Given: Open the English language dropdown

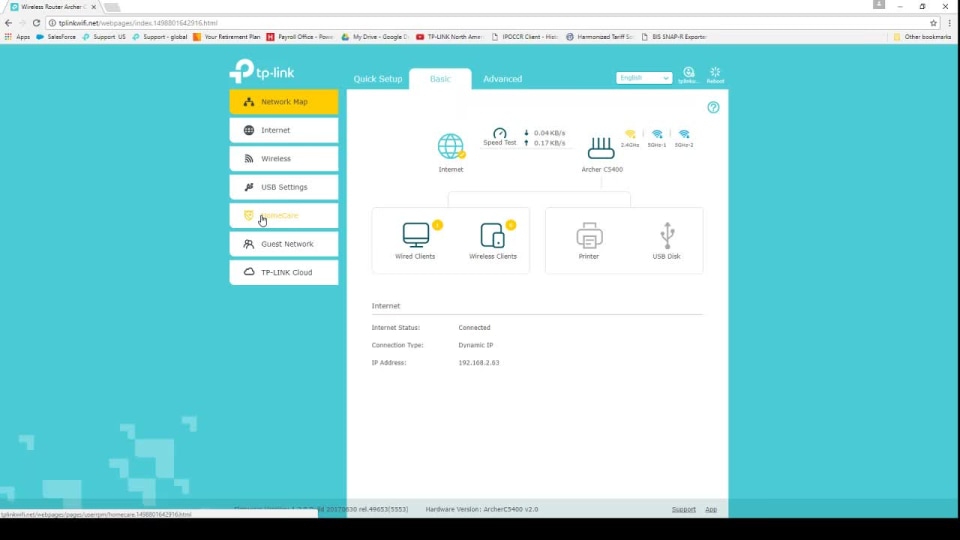Looking at the screenshot, I should (643, 78).
